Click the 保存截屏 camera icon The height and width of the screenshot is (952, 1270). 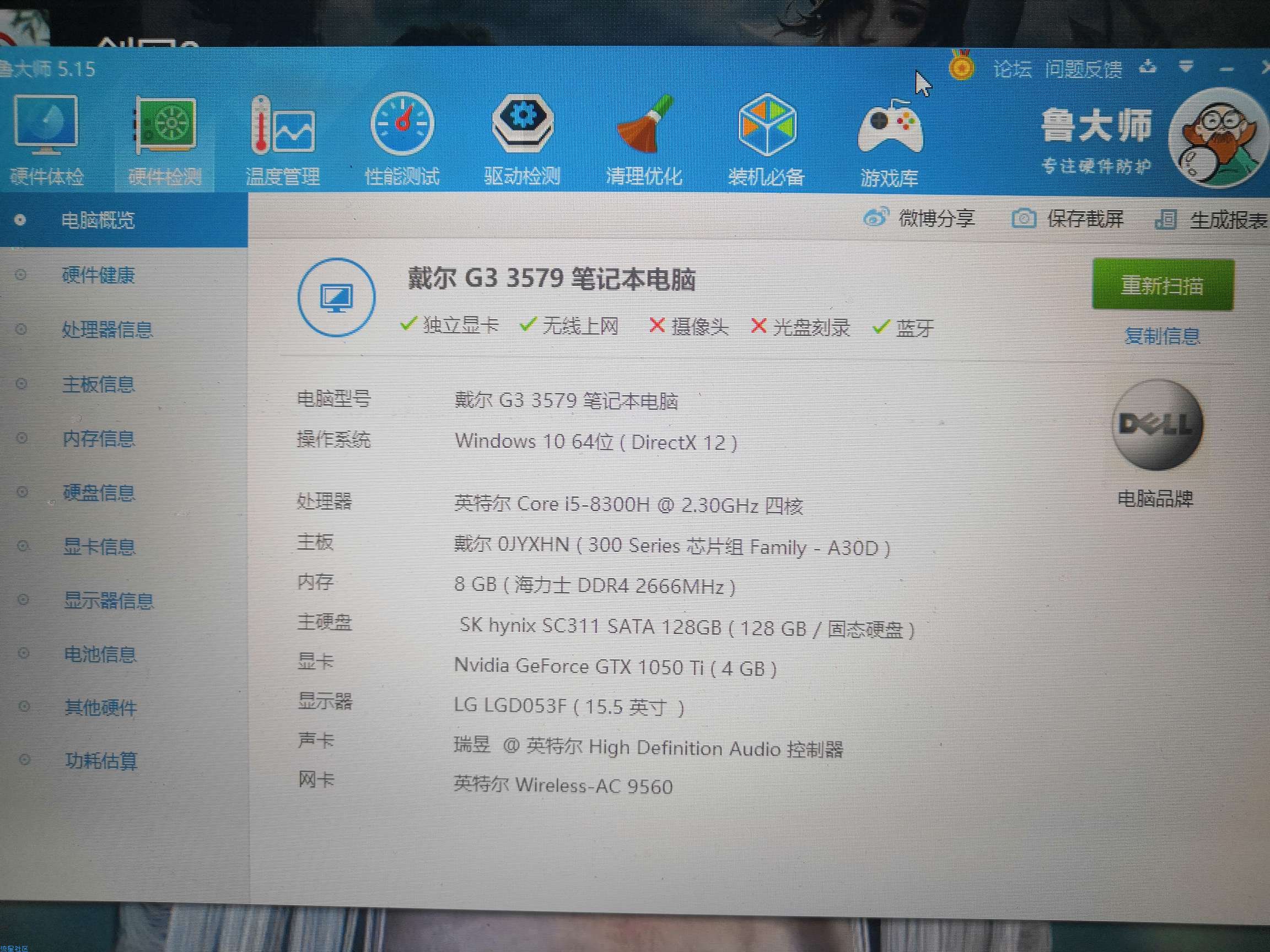(x=1023, y=219)
